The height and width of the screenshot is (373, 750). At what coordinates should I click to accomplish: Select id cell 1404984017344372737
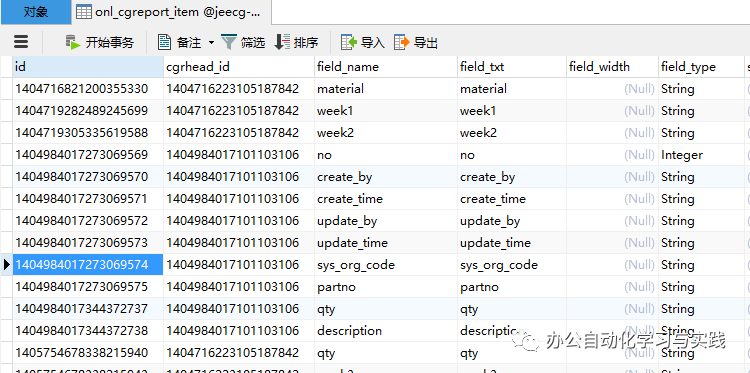pos(88,309)
